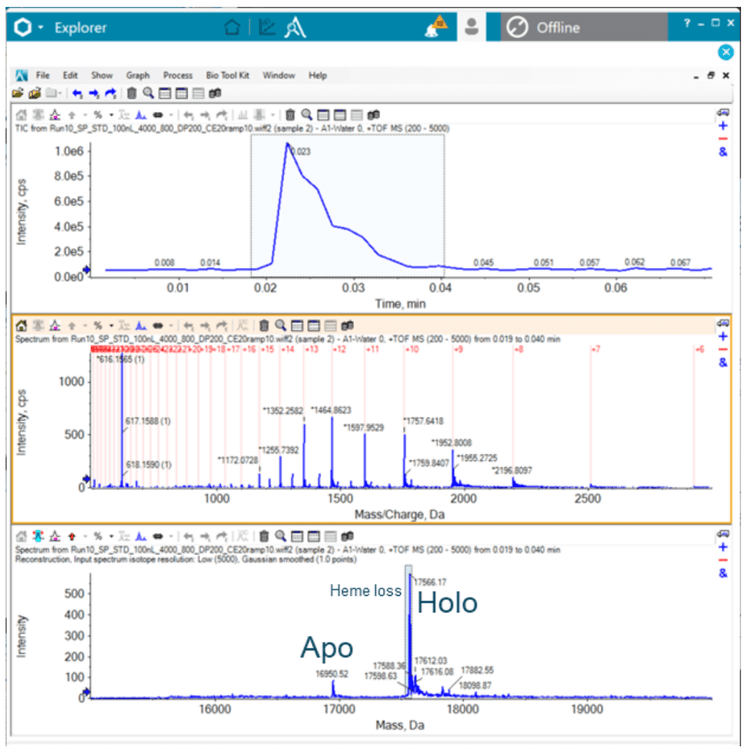Open the percent dropdown arrow in TIC toolbar
Image resolution: width=750 pixels, height=756 pixels.
110,114
